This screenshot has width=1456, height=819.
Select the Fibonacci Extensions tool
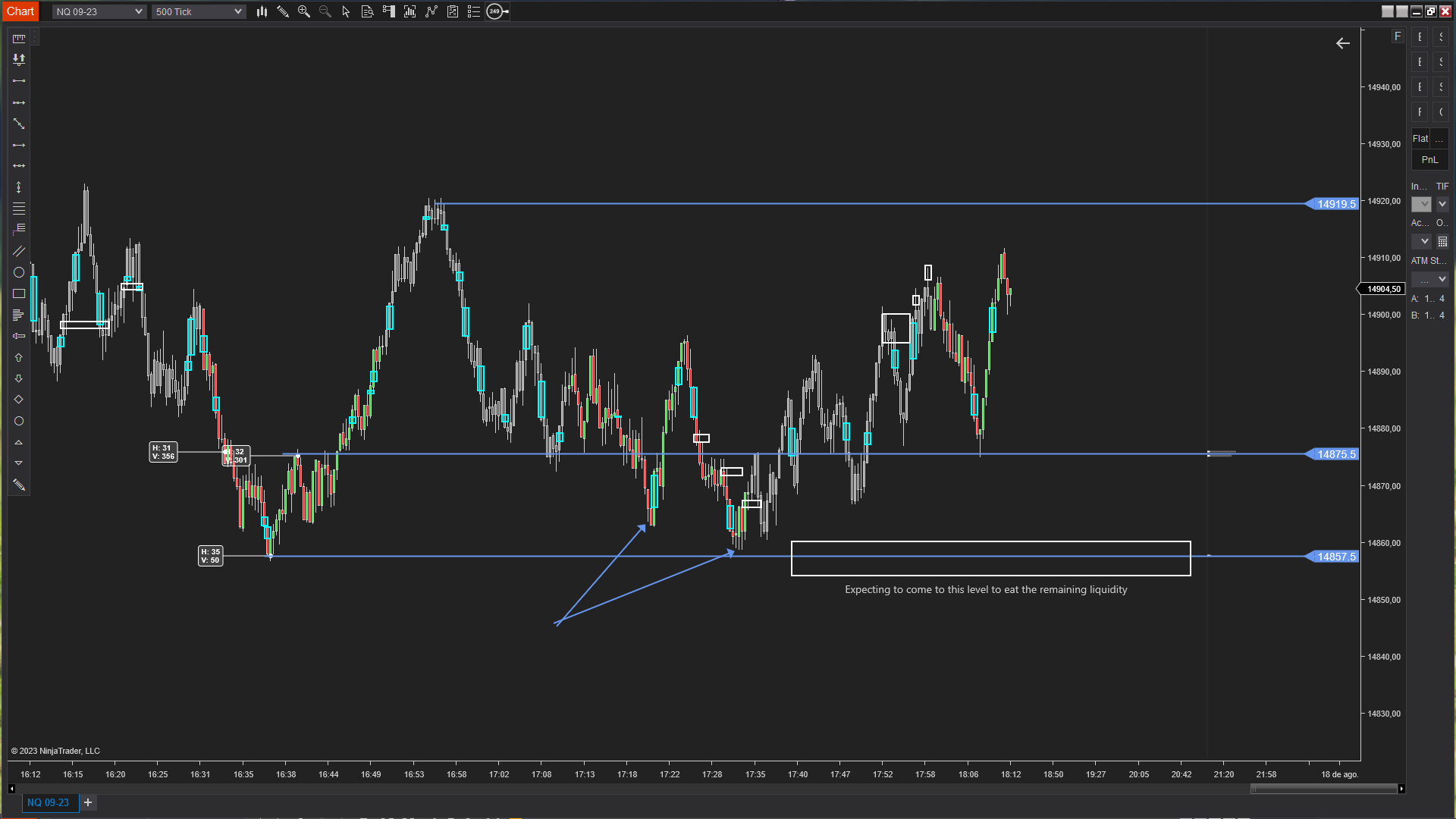(x=19, y=229)
